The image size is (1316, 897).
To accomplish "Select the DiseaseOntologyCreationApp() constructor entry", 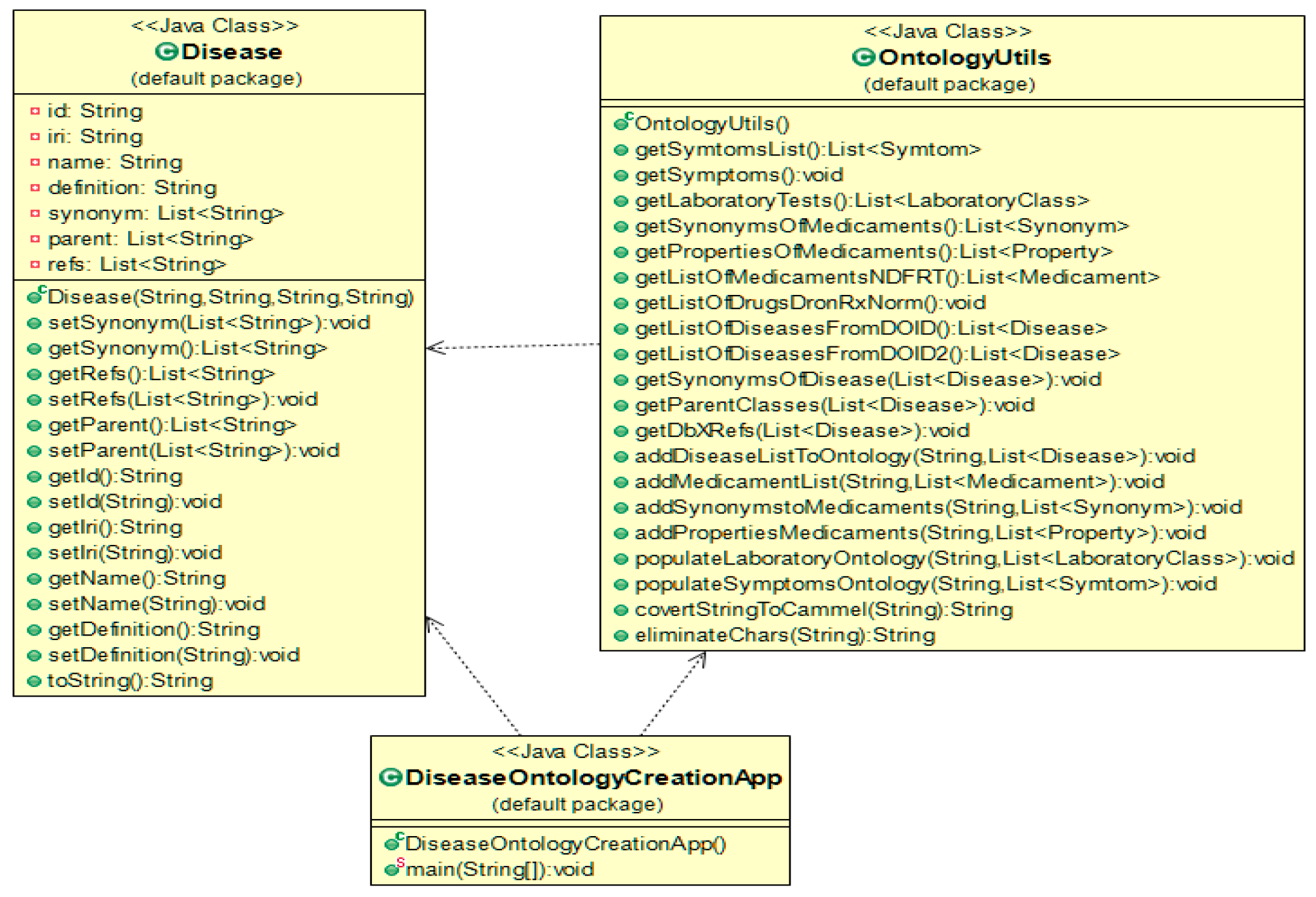I will 565,844.
